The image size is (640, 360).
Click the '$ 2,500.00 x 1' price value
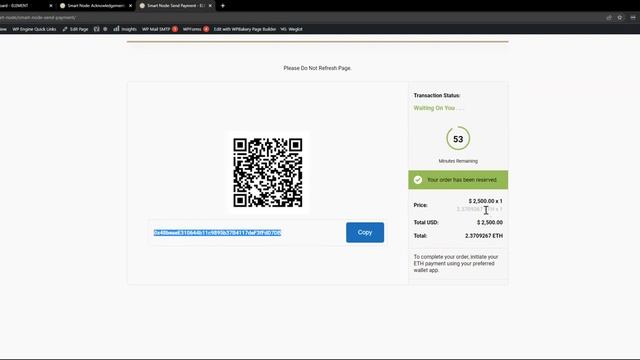click(485, 201)
